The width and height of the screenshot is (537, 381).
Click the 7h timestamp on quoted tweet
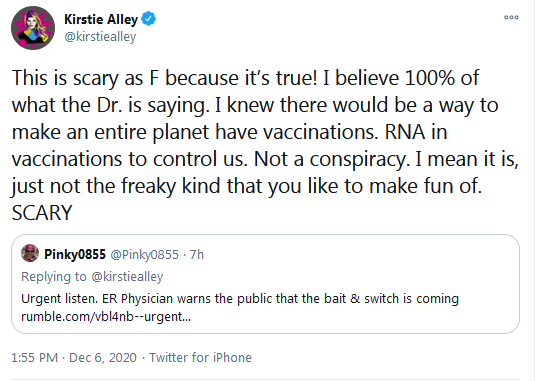coord(197,255)
